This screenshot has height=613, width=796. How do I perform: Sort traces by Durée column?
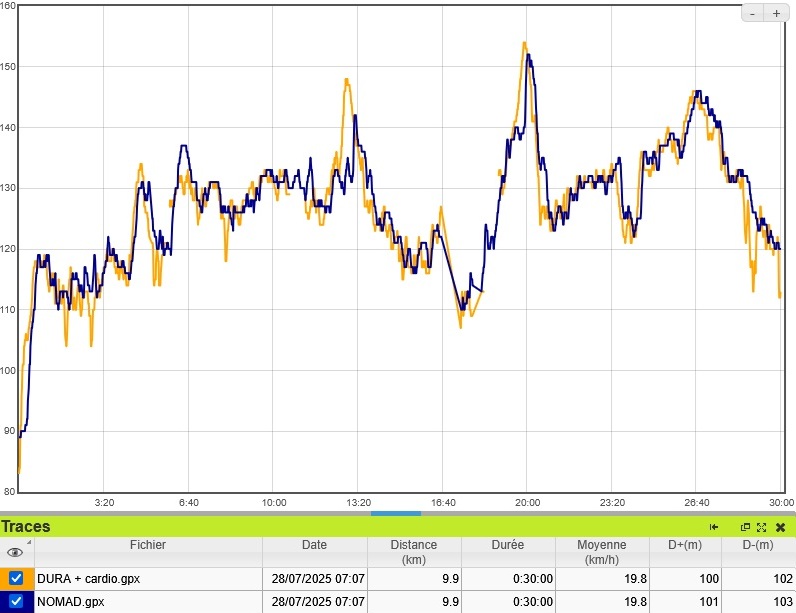pyautogui.click(x=508, y=545)
